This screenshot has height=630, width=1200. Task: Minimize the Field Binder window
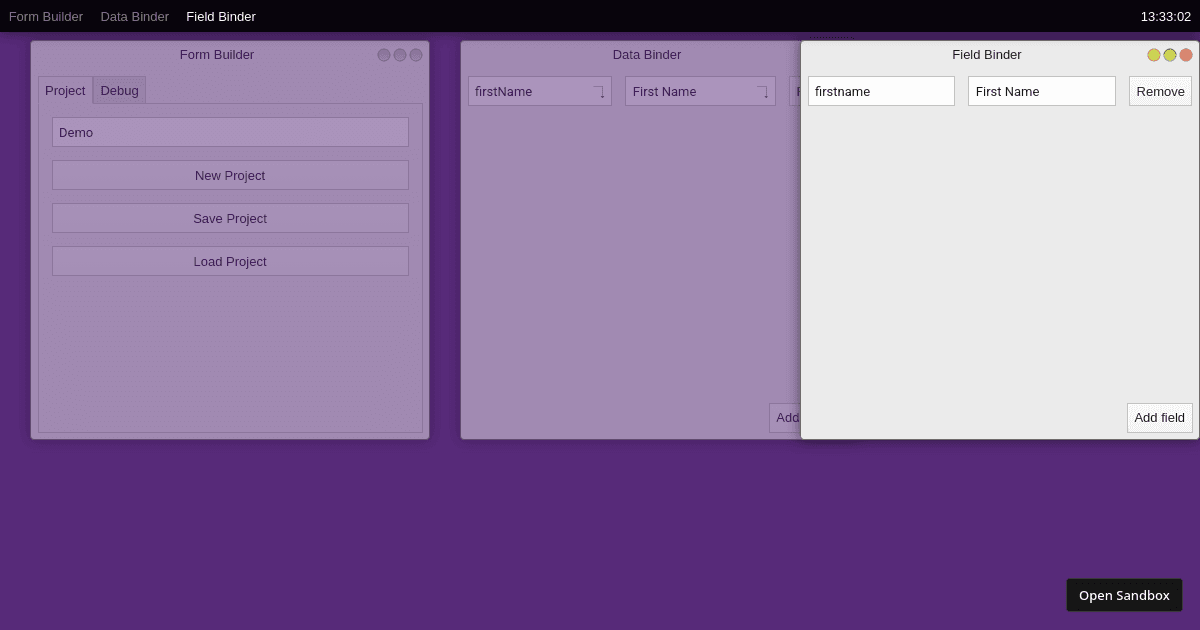[1154, 55]
